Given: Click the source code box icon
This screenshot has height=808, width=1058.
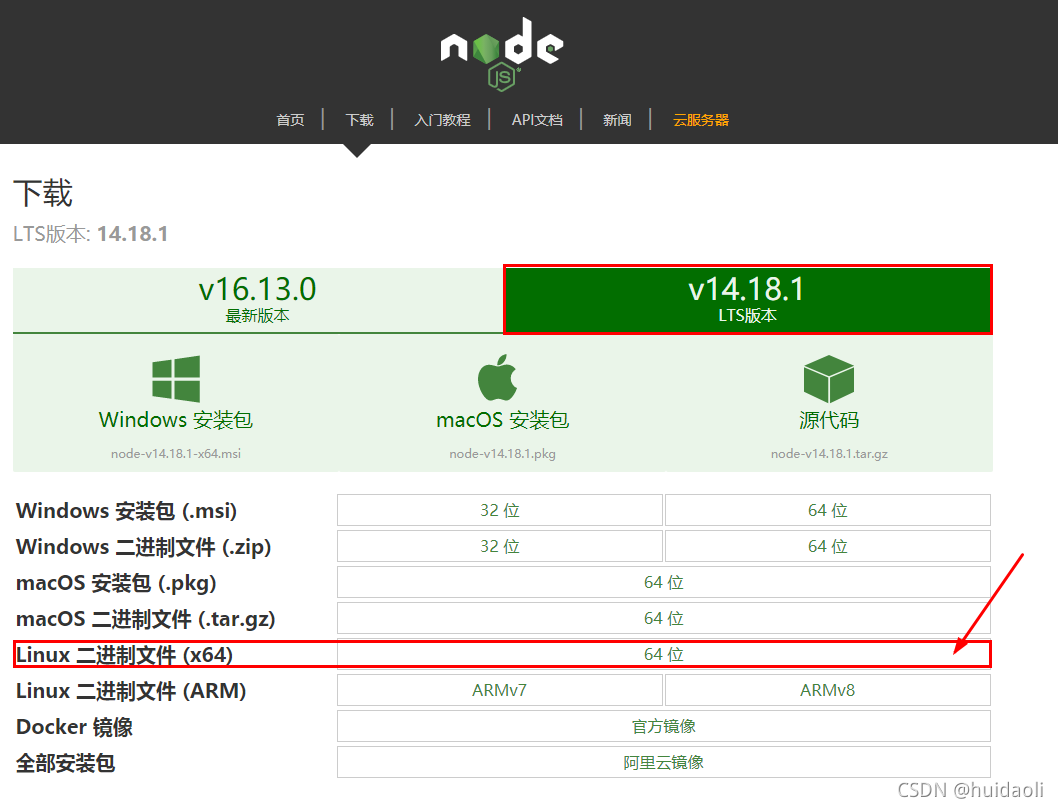Looking at the screenshot, I should [x=829, y=379].
